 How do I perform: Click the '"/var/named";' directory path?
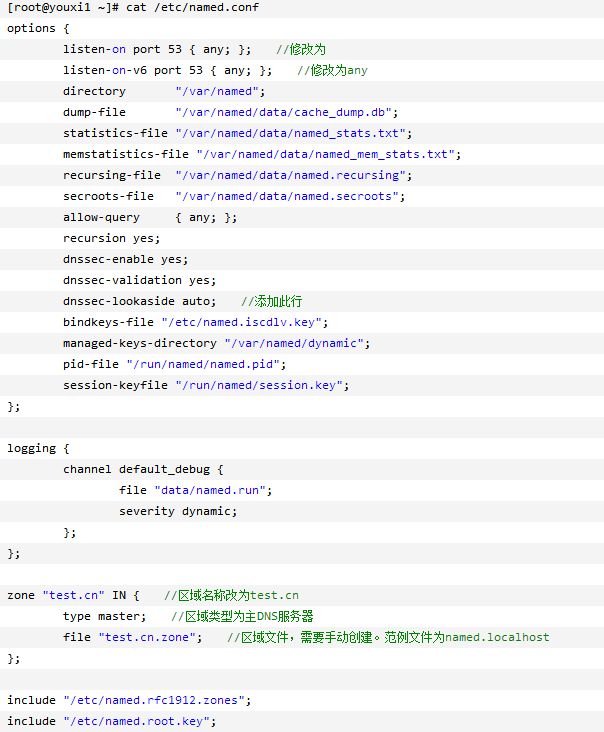(x=220, y=92)
